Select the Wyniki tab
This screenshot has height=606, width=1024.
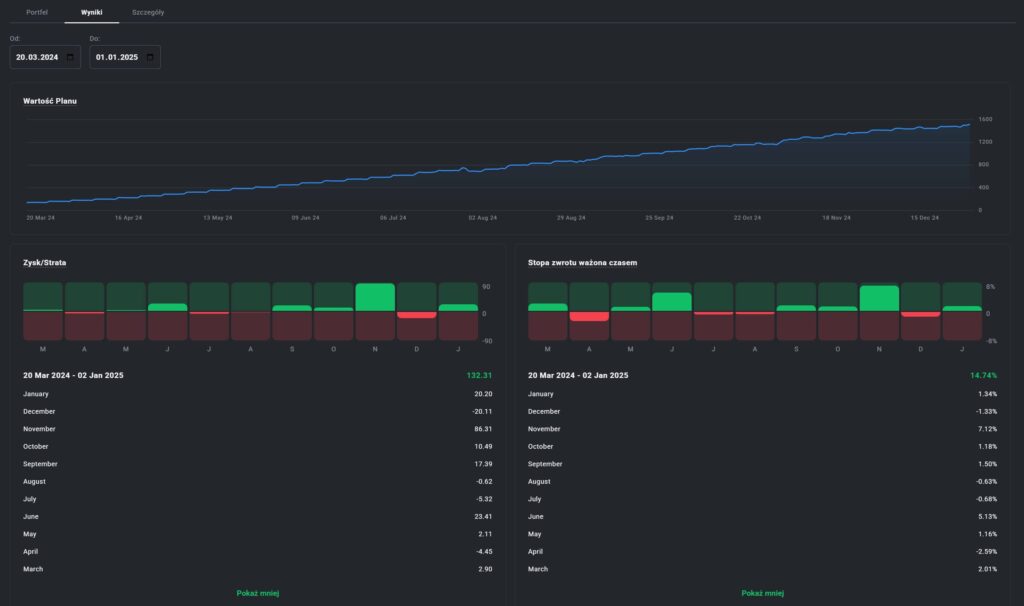[92, 11]
